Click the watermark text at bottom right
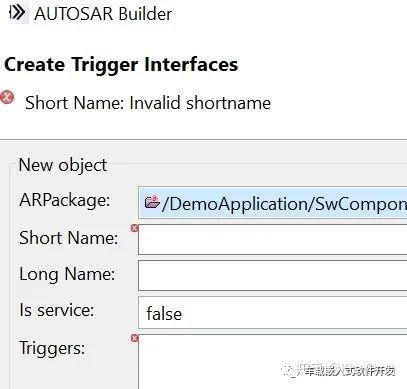This screenshot has height=389, width=407. pyautogui.click(x=339, y=370)
